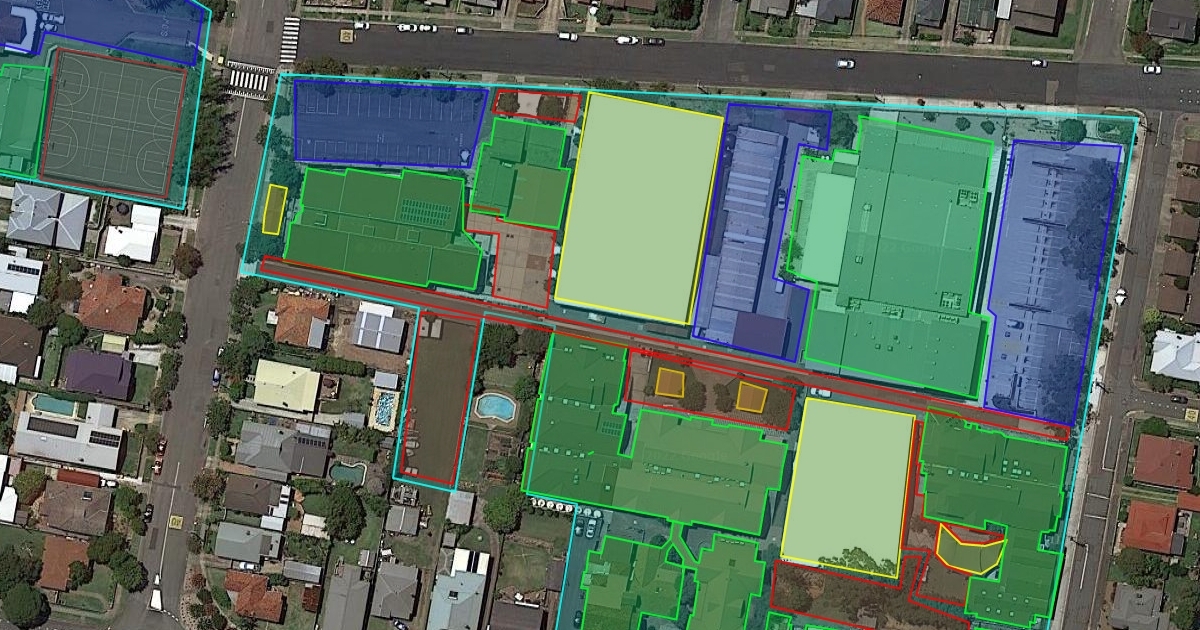Click the right orange square in the courtyard
The width and height of the screenshot is (1200, 630).
[750, 397]
